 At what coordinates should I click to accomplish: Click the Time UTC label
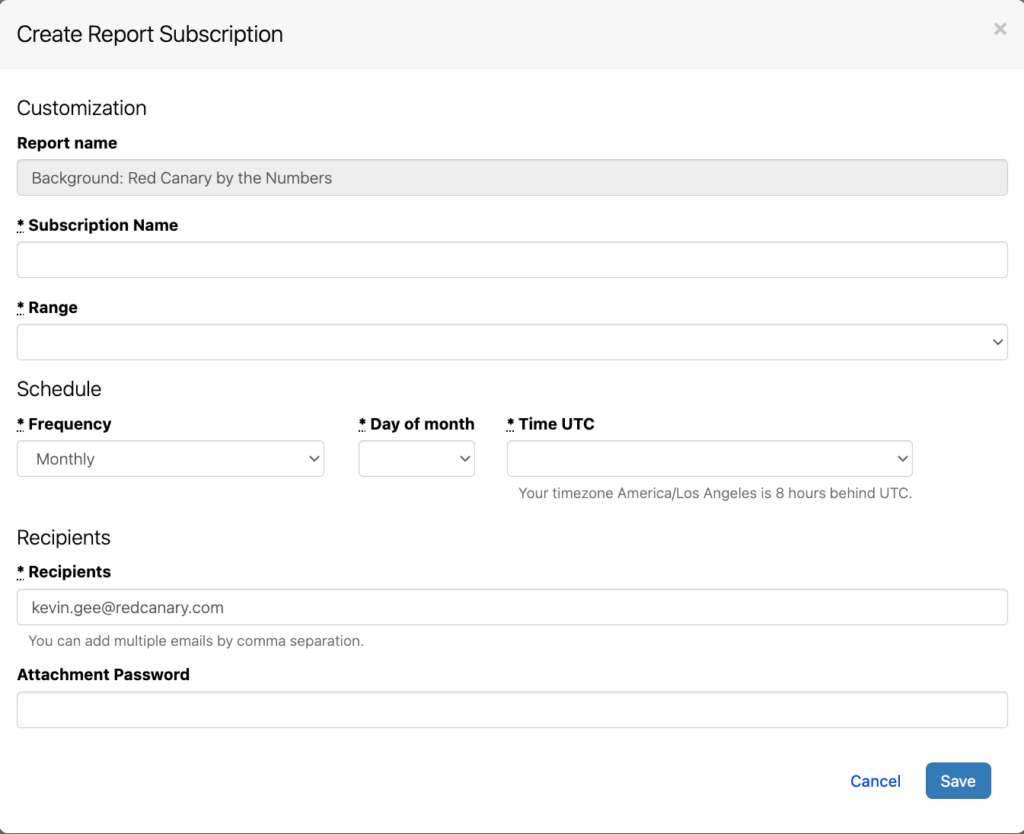[x=556, y=424]
